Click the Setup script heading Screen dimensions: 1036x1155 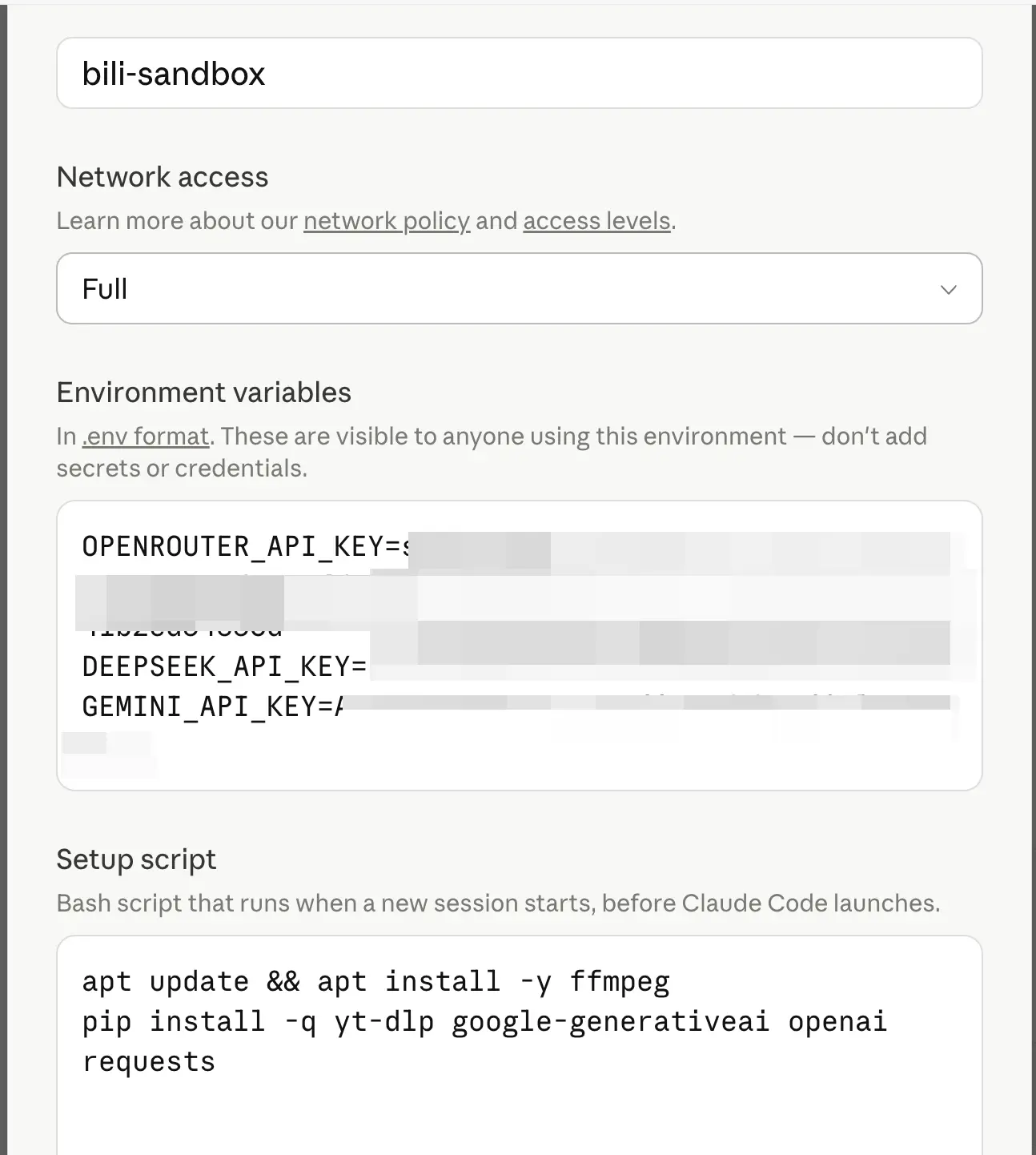coord(136,859)
